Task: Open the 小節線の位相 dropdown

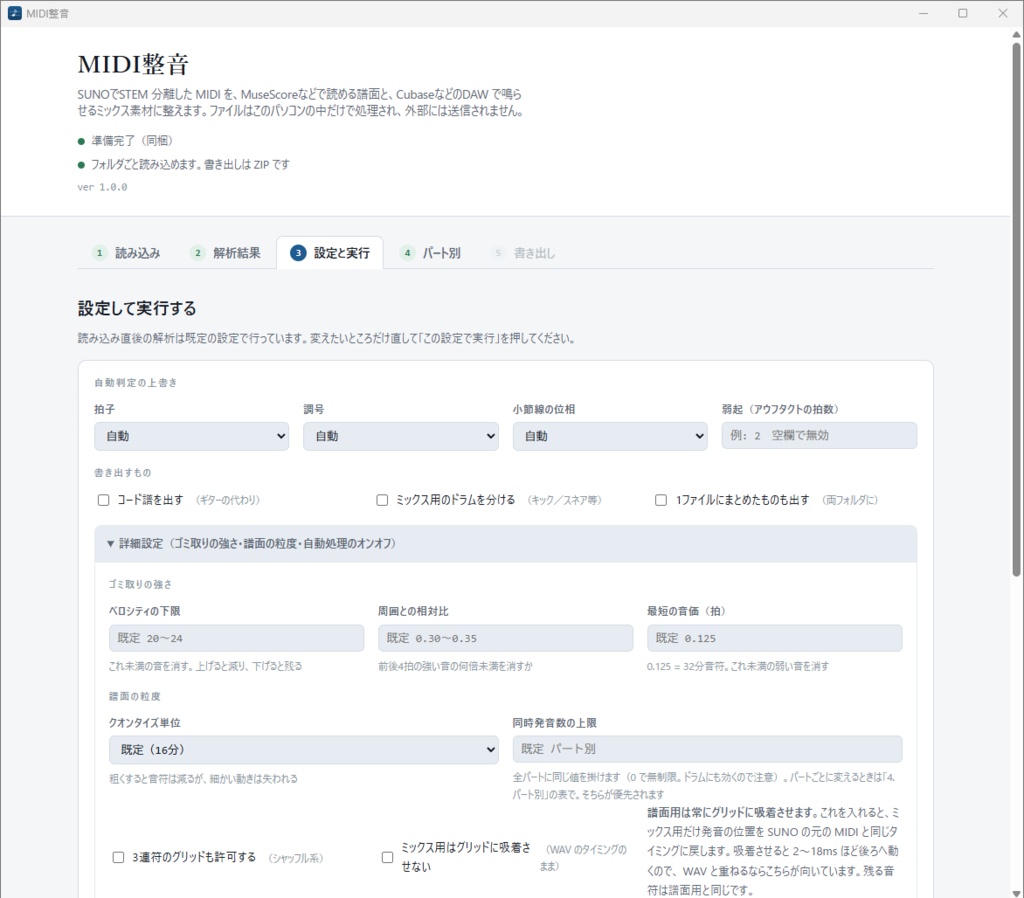Action: (x=610, y=436)
